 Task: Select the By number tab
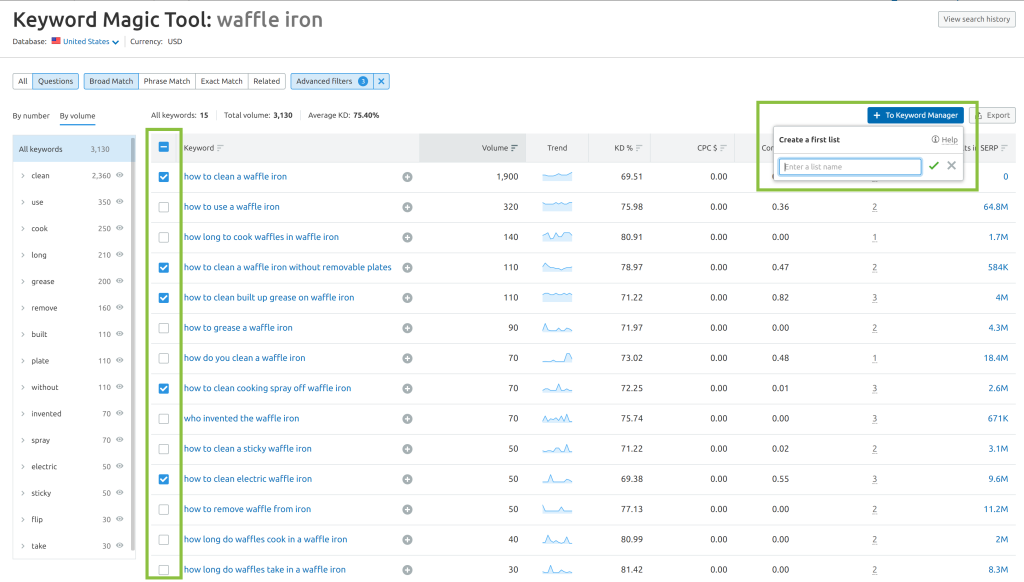[31, 116]
